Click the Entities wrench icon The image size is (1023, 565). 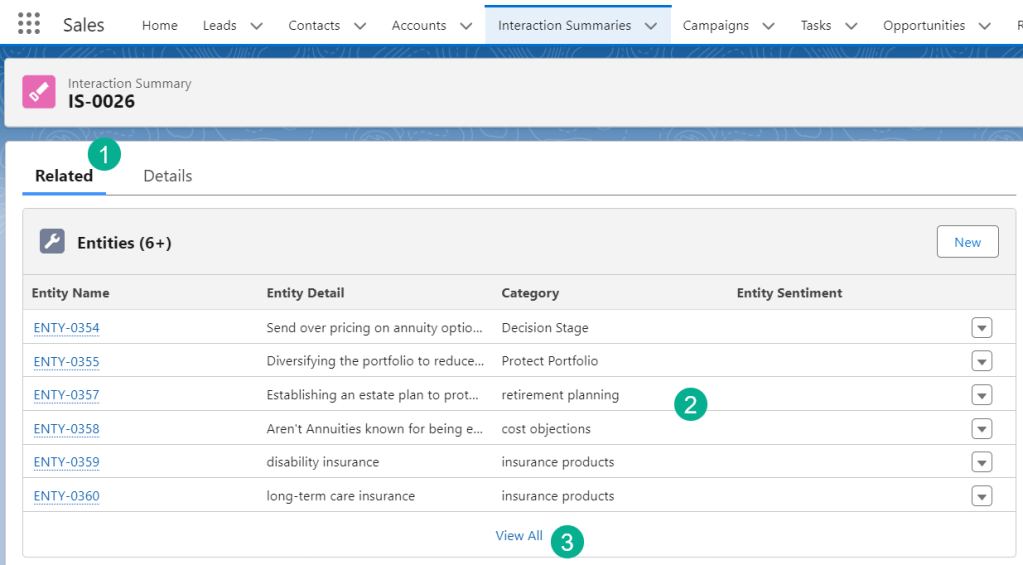(x=52, y=242)
